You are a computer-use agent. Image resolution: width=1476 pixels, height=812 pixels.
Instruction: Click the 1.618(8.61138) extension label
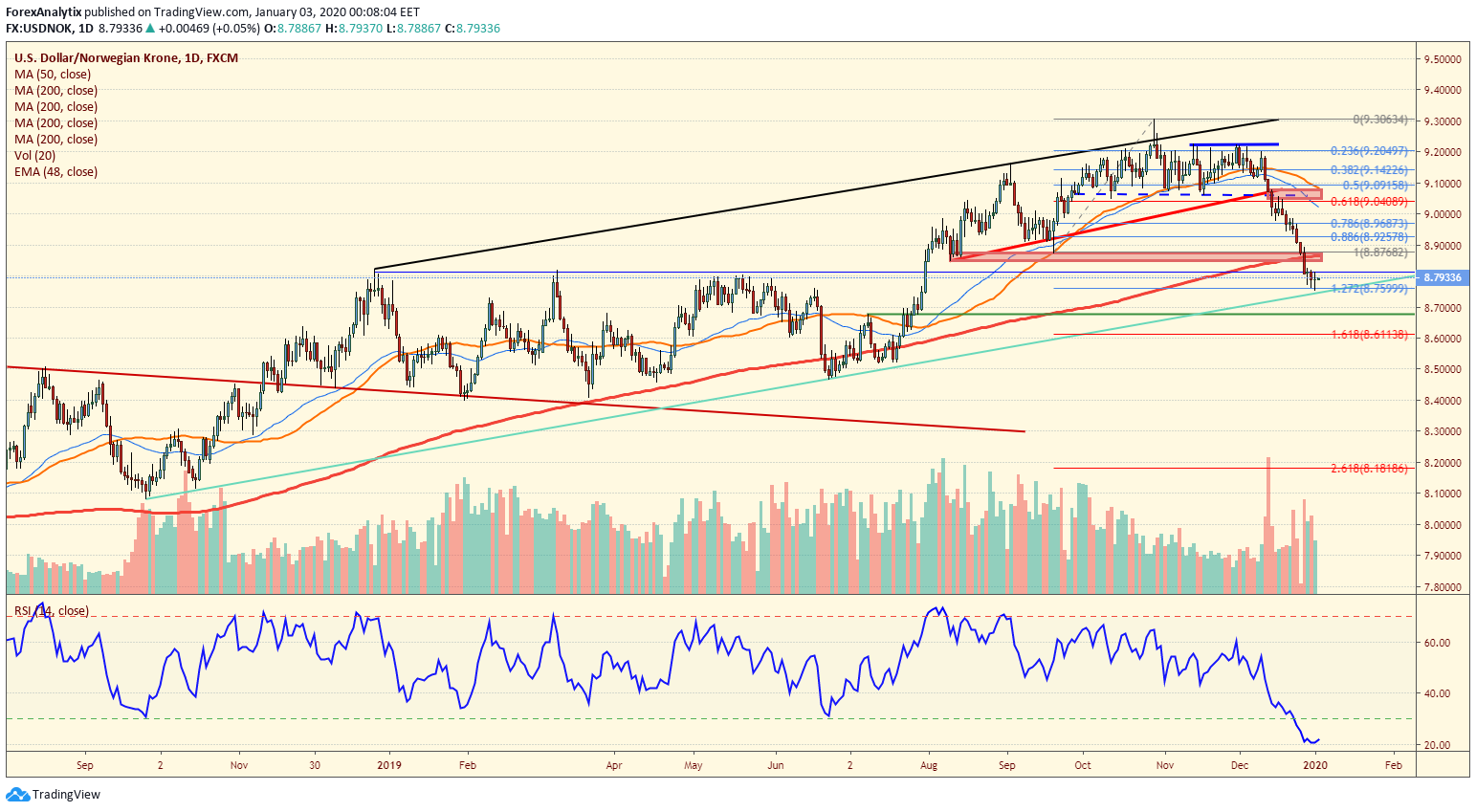pos(1369,335)
